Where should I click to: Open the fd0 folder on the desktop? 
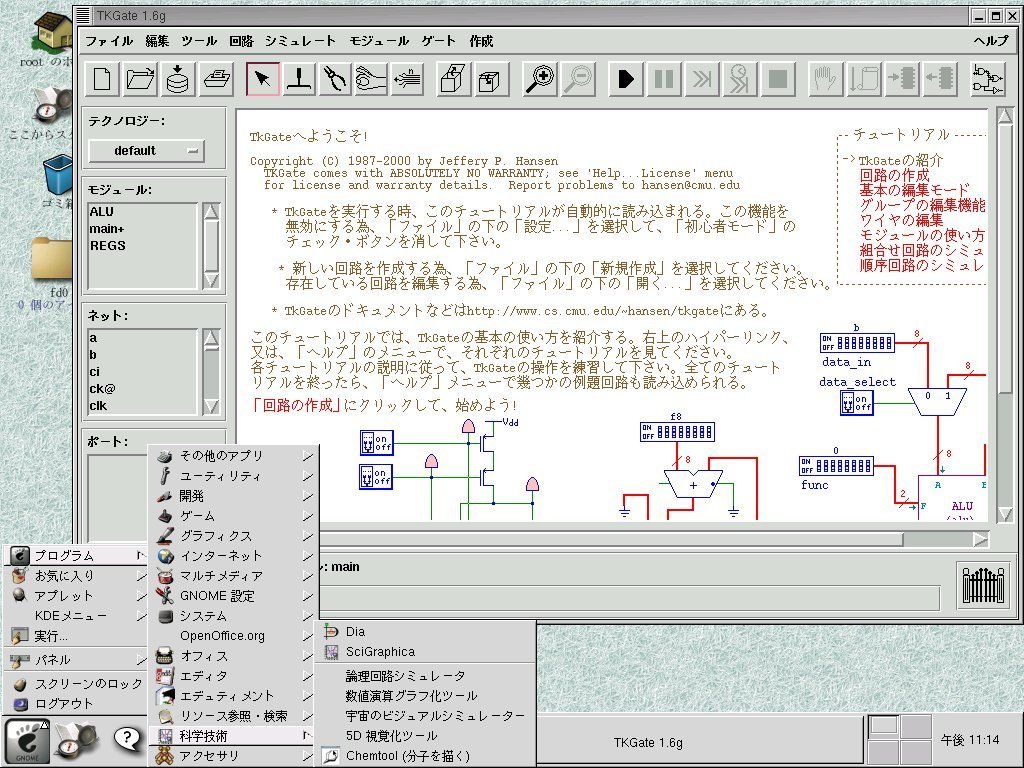coord(52,259)
